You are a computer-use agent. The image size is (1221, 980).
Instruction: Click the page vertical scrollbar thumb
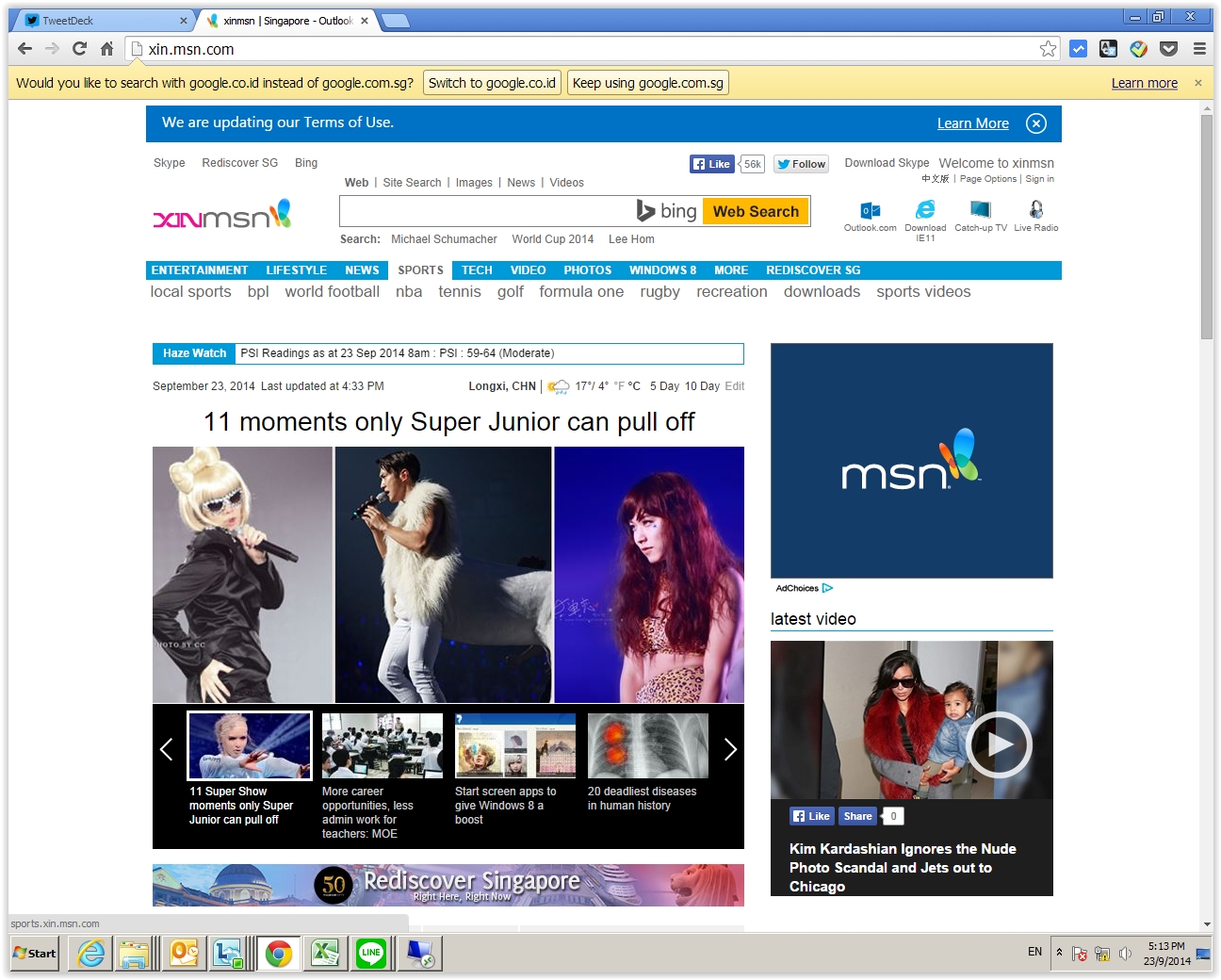1207,226
